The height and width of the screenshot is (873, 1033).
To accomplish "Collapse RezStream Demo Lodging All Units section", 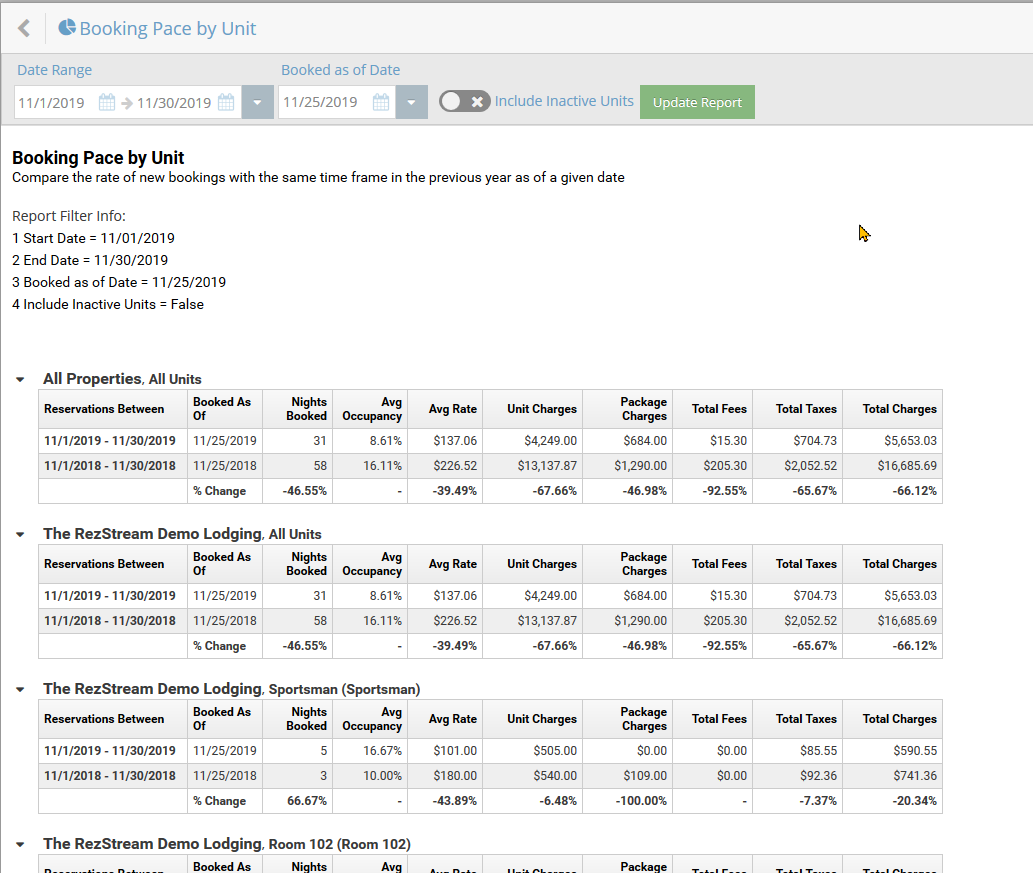I will pos(20,535).
